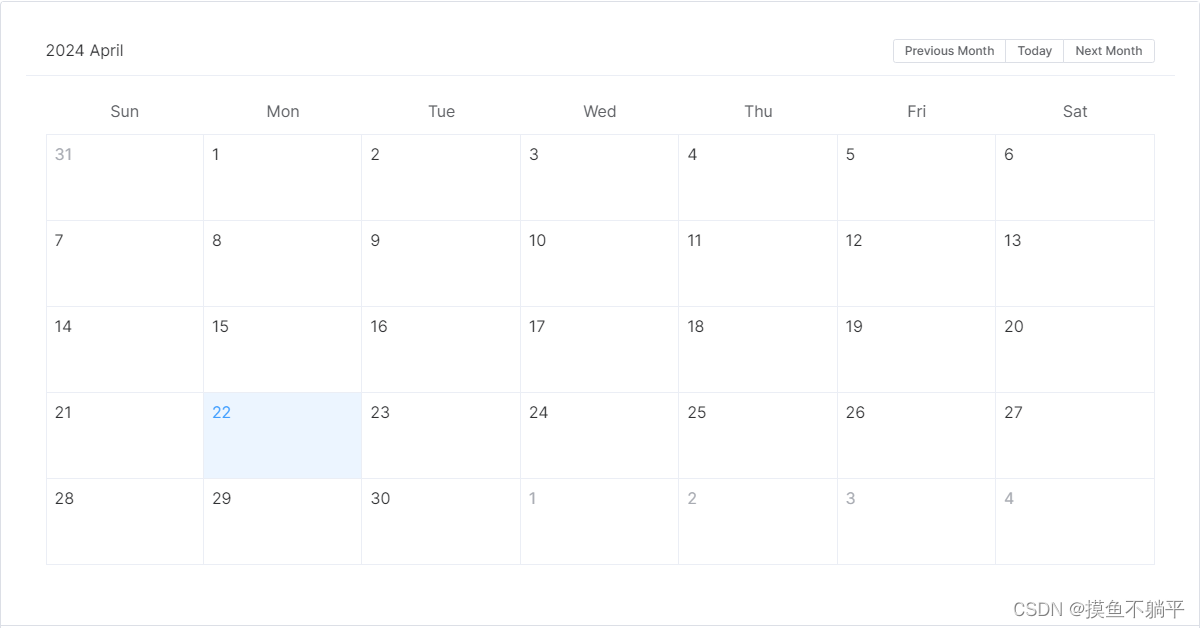Image resolution: width=1200 pixels, height=628 pixels.
Task: Click the April 5 Friday cell
Action: click(x=916, y=177)
